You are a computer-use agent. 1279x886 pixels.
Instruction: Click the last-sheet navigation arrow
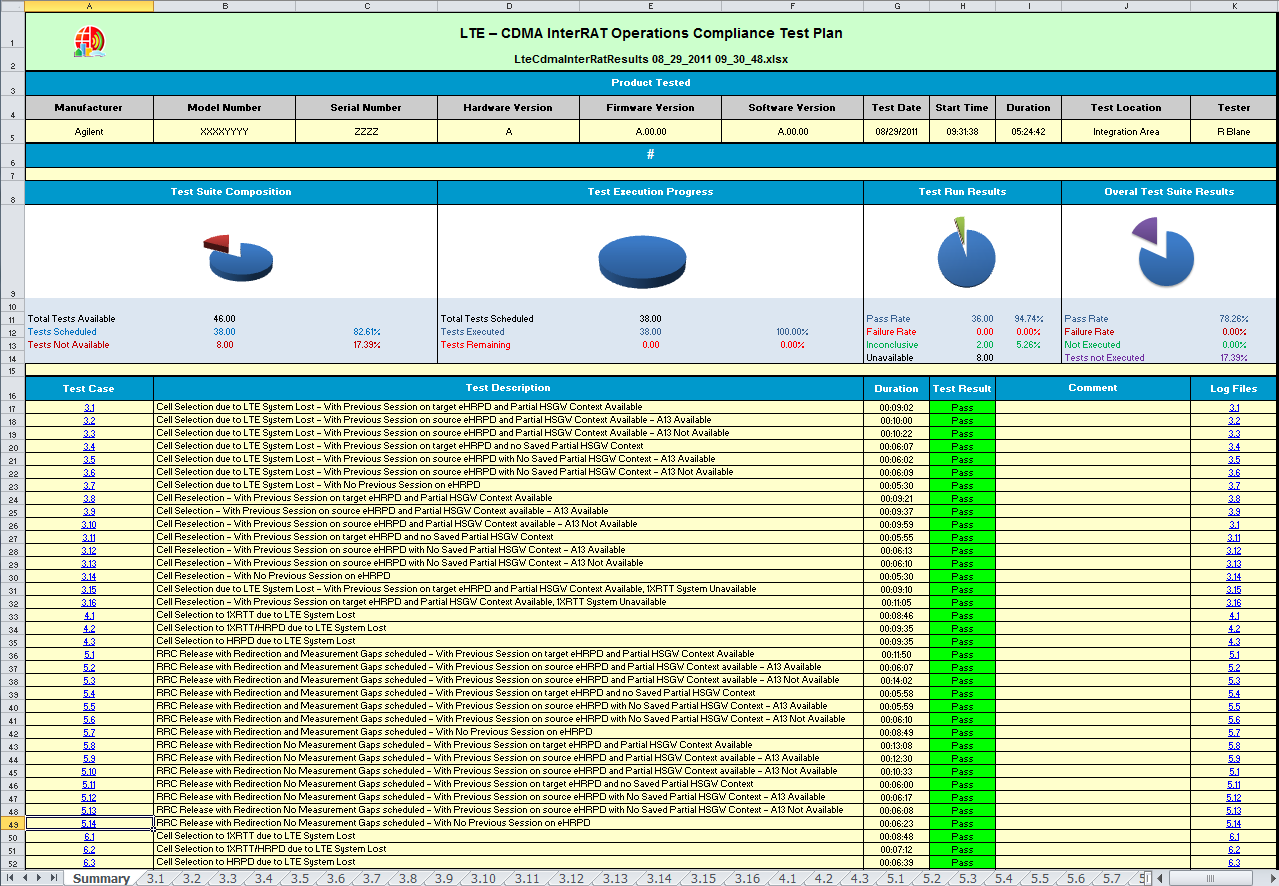53,878
